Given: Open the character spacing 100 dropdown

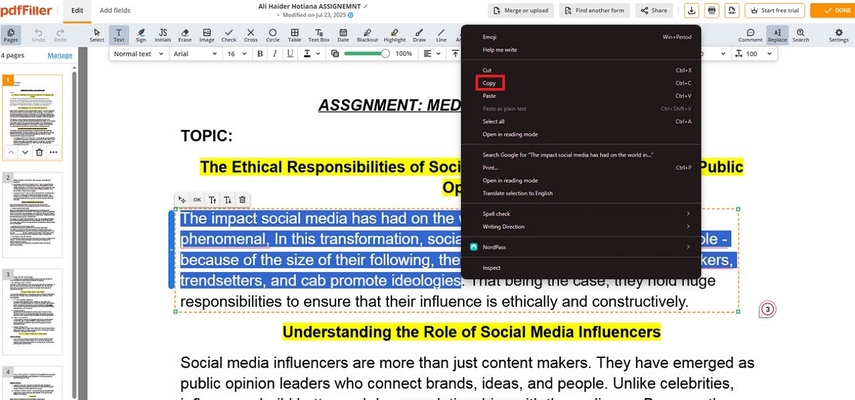Looking at the screenshot, I should [x=755, y=53].
